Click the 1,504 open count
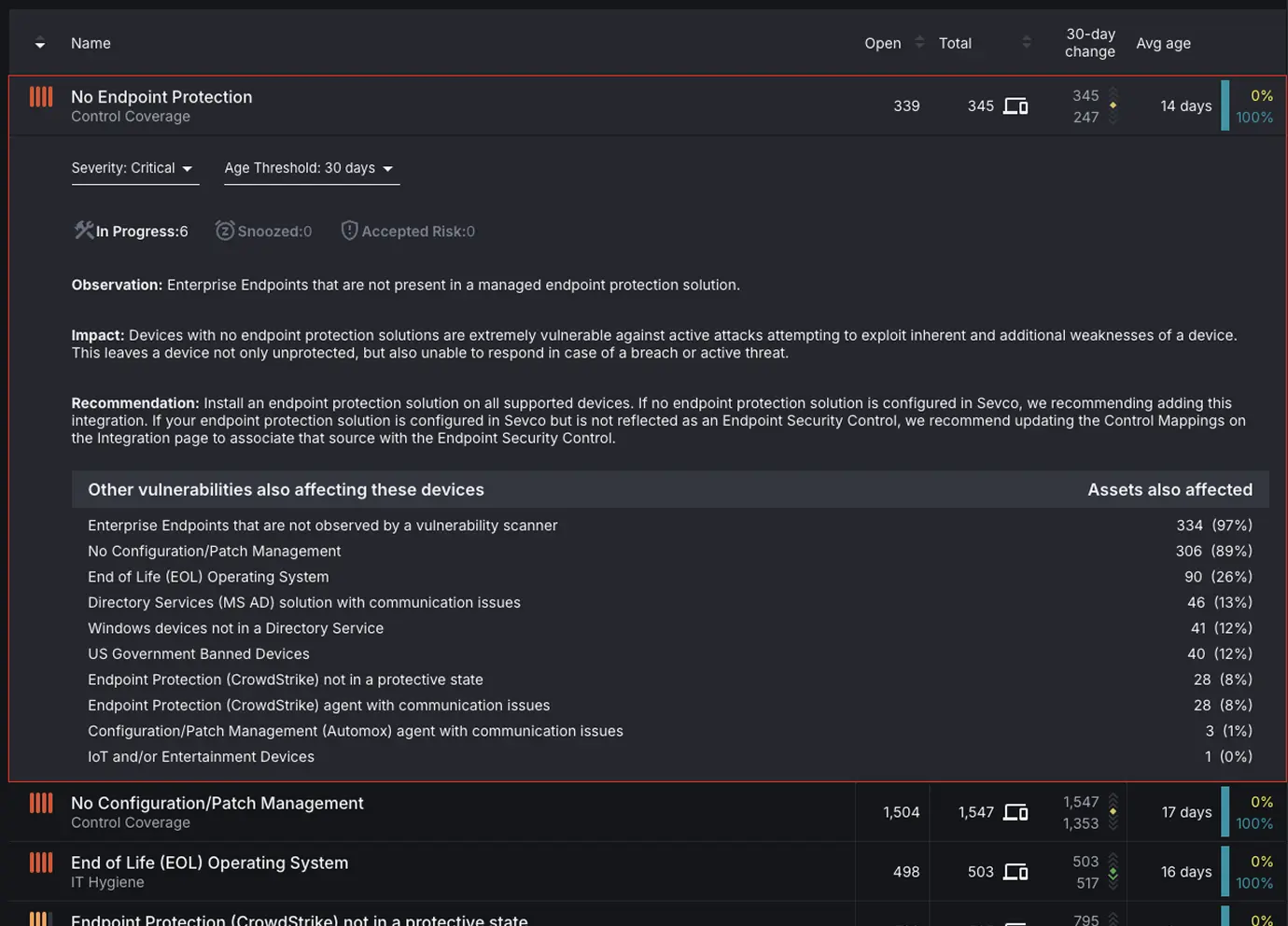Viewport: 1288px width, 926px height. tap(901, 812)
